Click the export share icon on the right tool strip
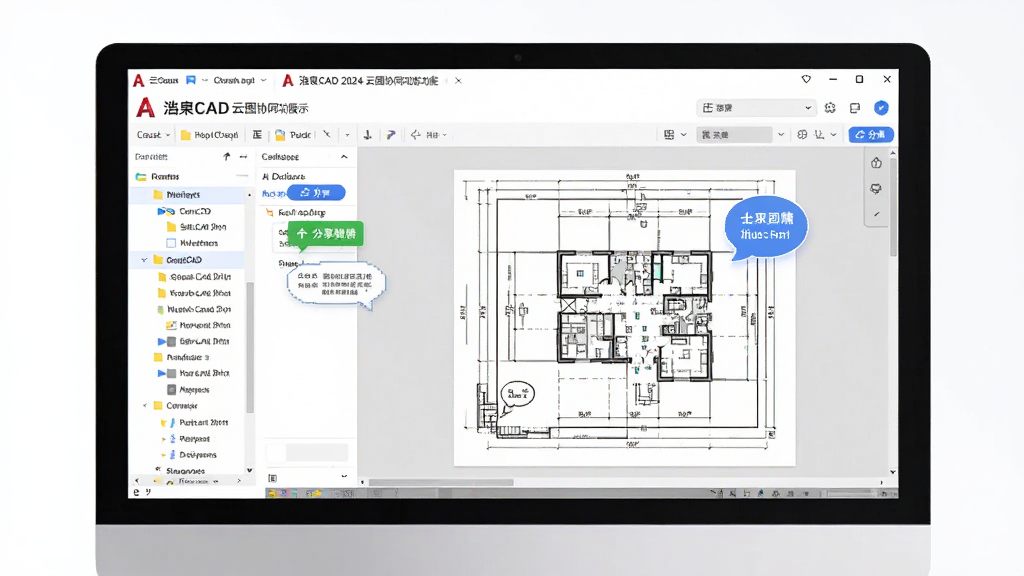The width and height of the screenshot is (1024, 576). (876, 163)
